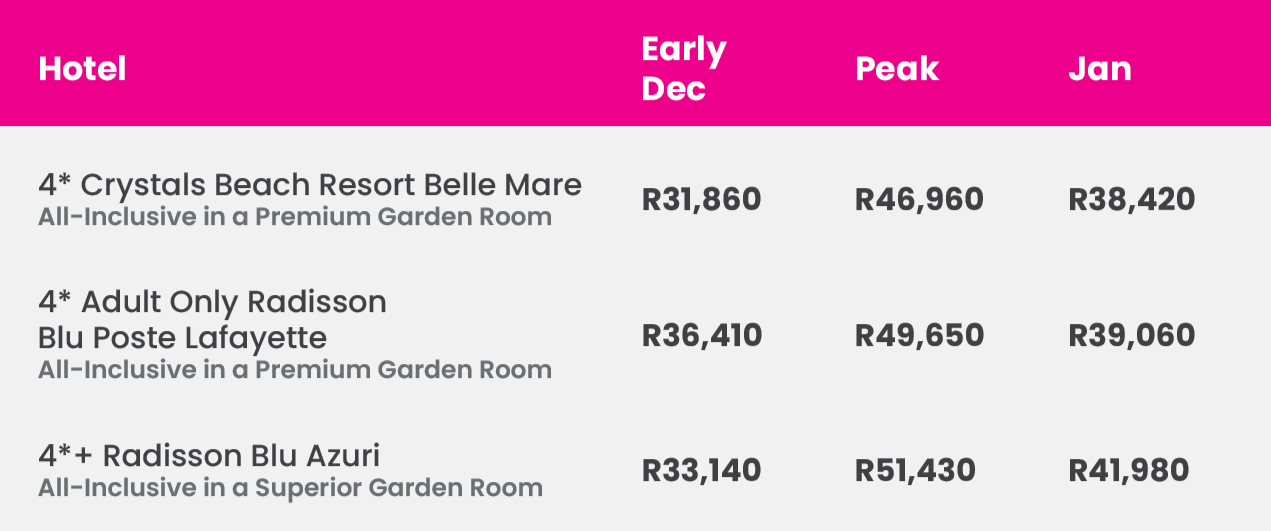Select Crystals Beach Early Dec price R31,860
This screenshot has height=531, width=1271.
pos(701,200)
